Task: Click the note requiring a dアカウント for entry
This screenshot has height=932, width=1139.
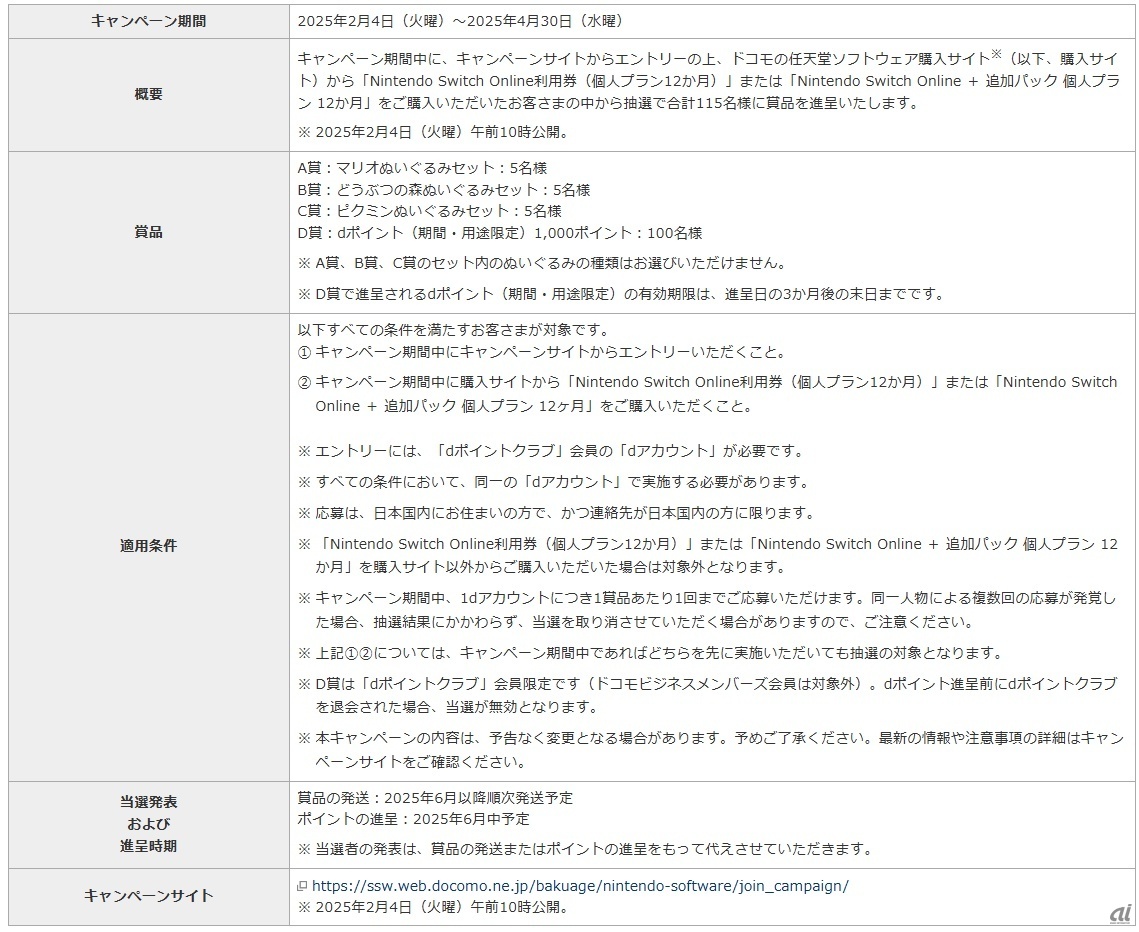Action: point(551,451)
